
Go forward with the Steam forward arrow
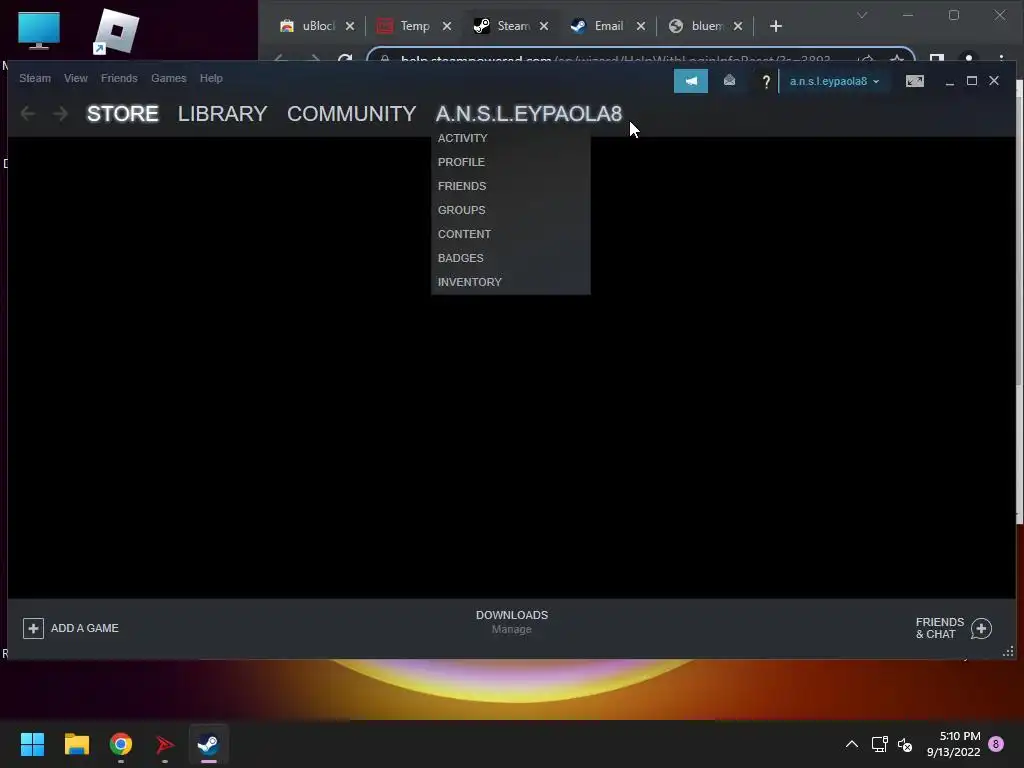(60, 114)
